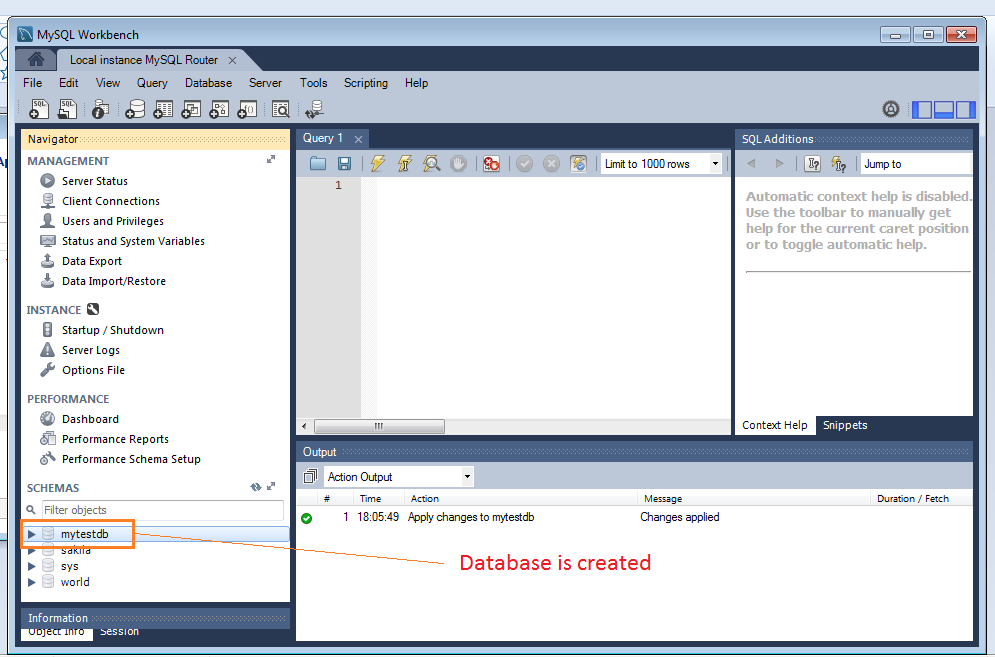Refresh the schemas list
Viewport: 995px width, 657px height.
[256, 487]
